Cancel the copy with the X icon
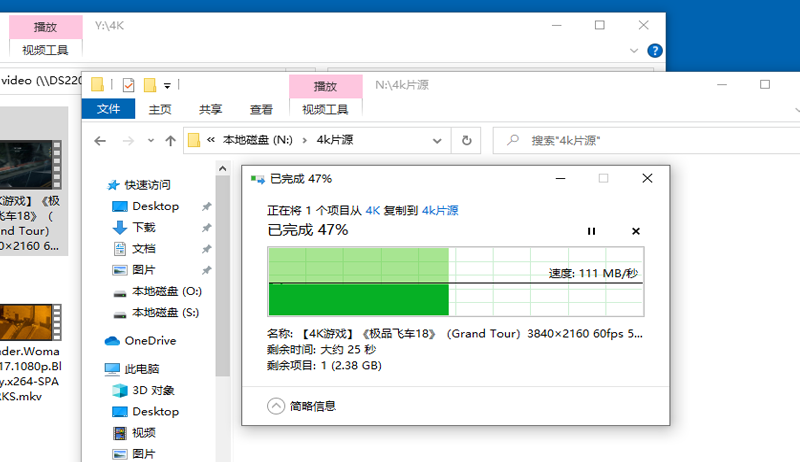This screenshot has width=800, height=462. tap(636, 231)
